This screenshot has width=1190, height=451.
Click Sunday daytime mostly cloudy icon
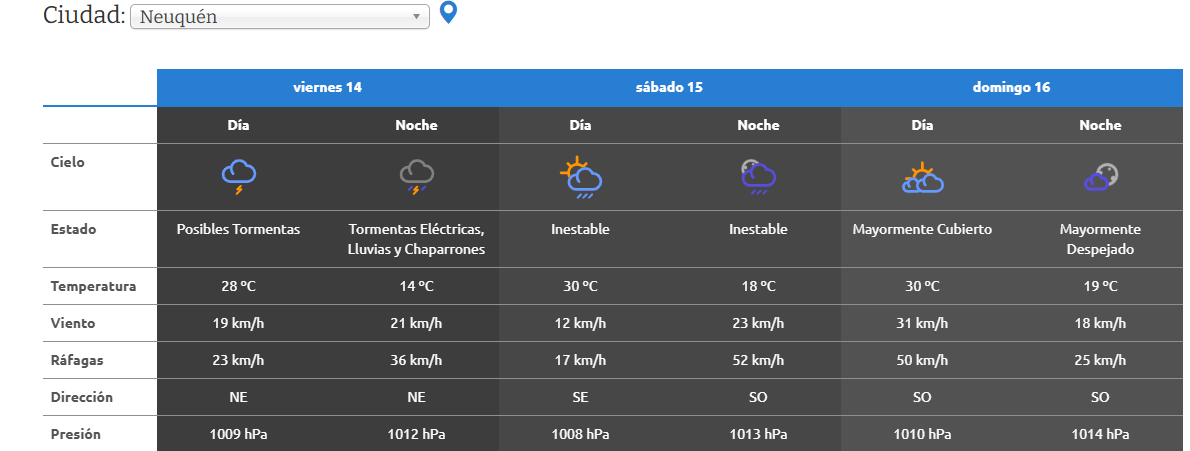pos(922,177)
